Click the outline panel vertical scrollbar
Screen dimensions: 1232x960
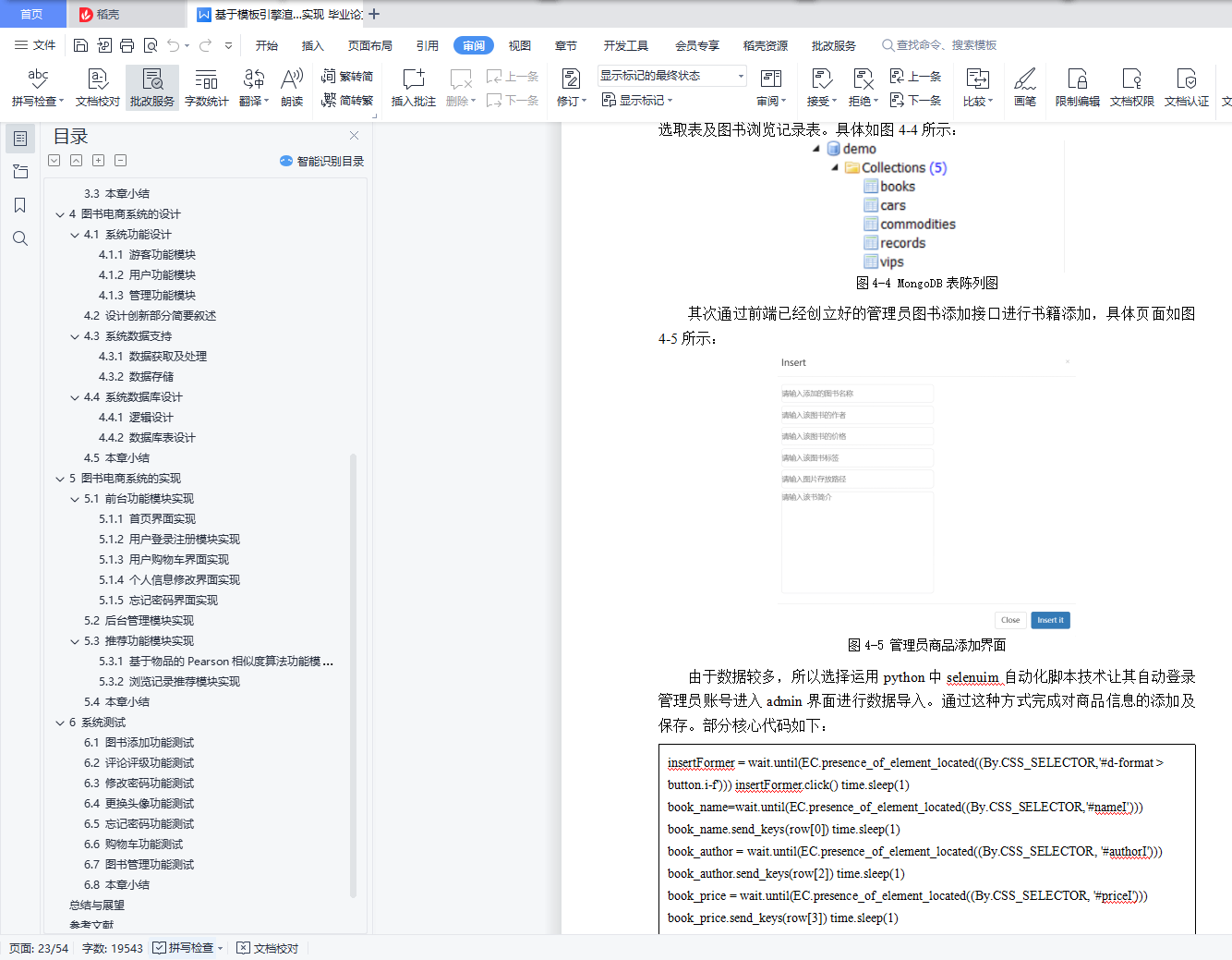coord(353,675)
